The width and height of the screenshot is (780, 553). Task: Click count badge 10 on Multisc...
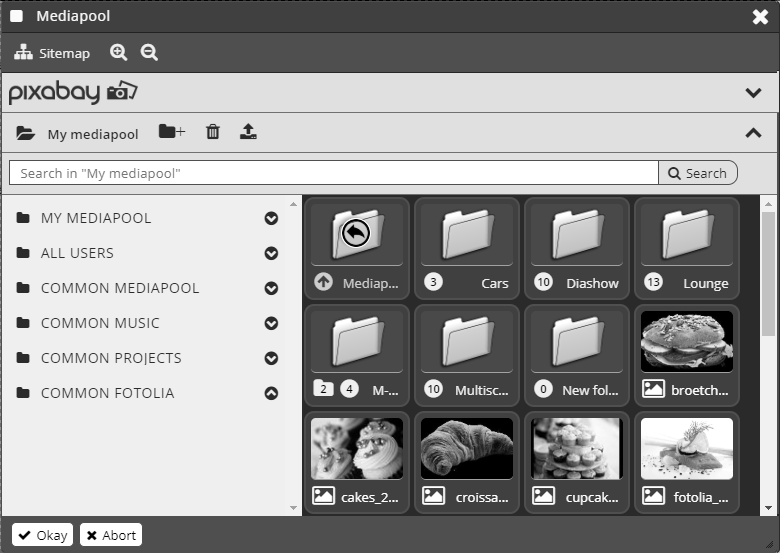[x=433, y=388]
